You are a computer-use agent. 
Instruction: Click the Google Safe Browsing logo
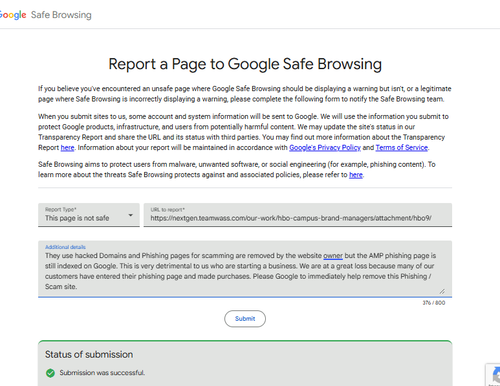click(45, 15)
